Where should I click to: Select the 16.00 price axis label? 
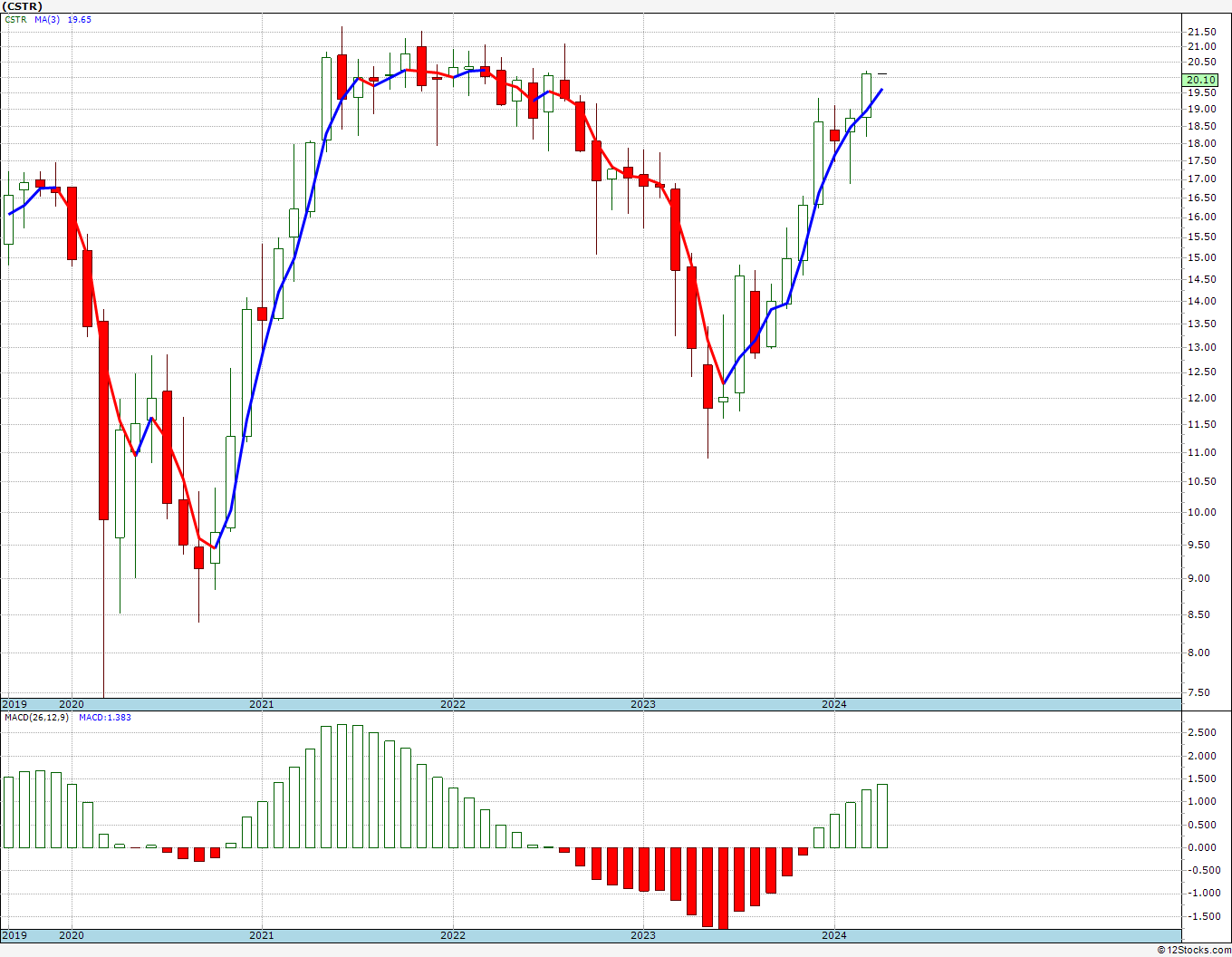(x=1201, y=217)
